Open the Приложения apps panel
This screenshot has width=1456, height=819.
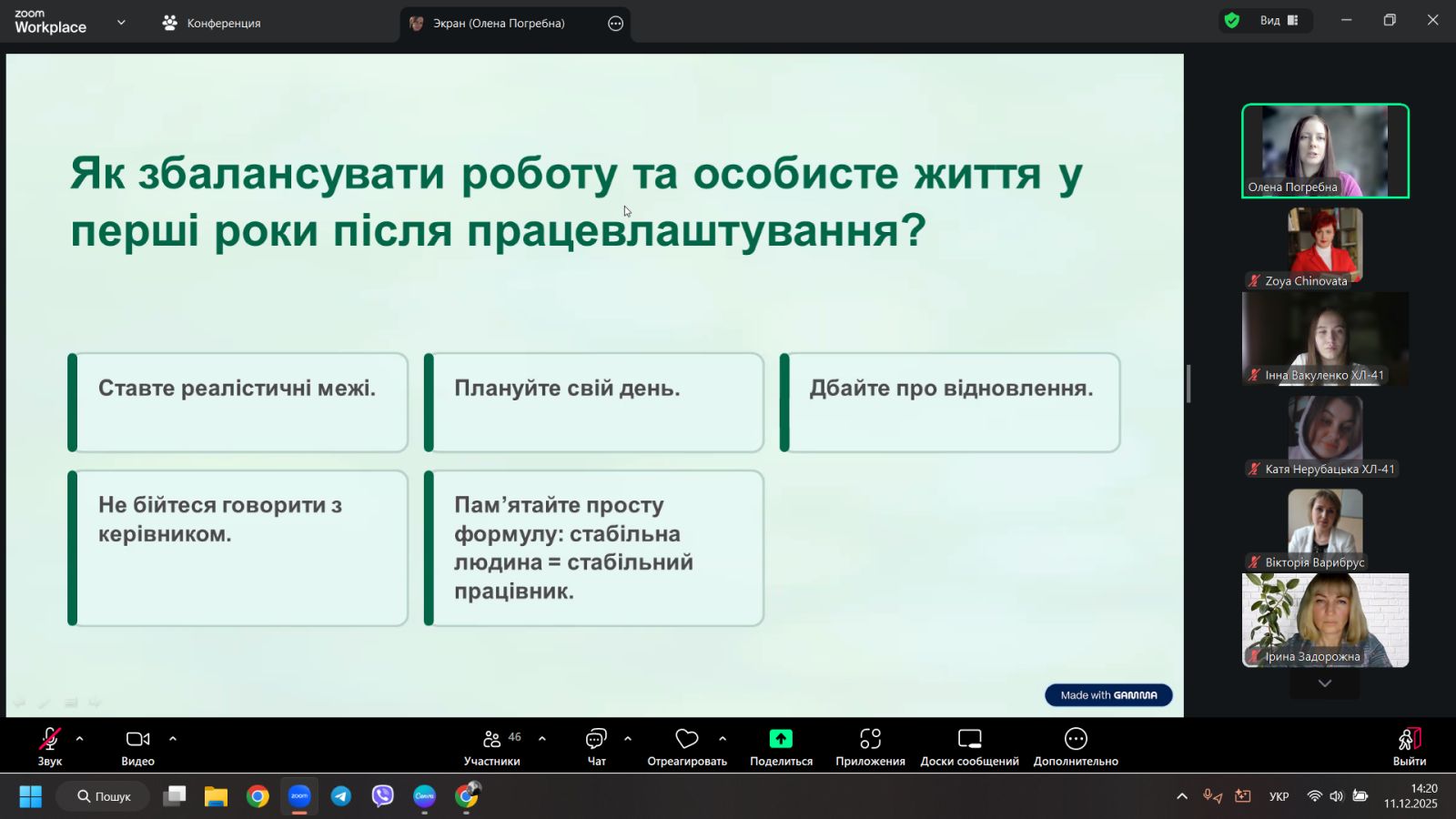click(870, 740)
